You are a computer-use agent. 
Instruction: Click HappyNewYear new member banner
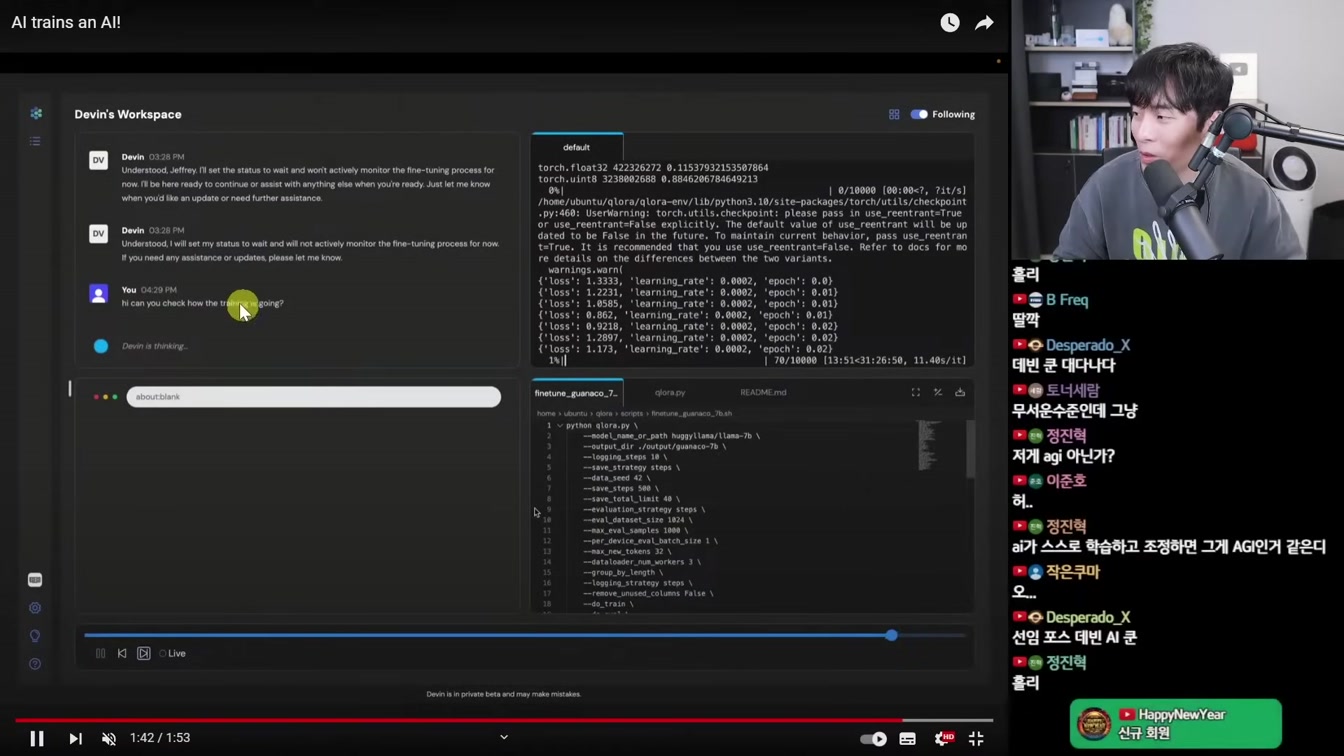click(x=1176, y=724)
